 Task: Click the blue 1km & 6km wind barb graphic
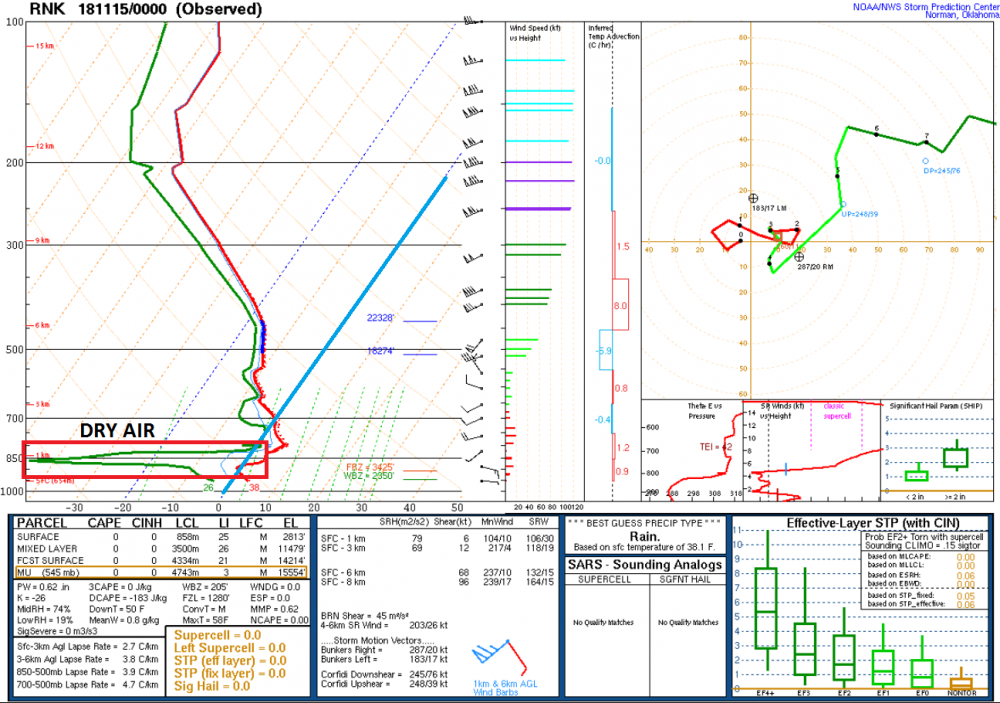[500, 657]
